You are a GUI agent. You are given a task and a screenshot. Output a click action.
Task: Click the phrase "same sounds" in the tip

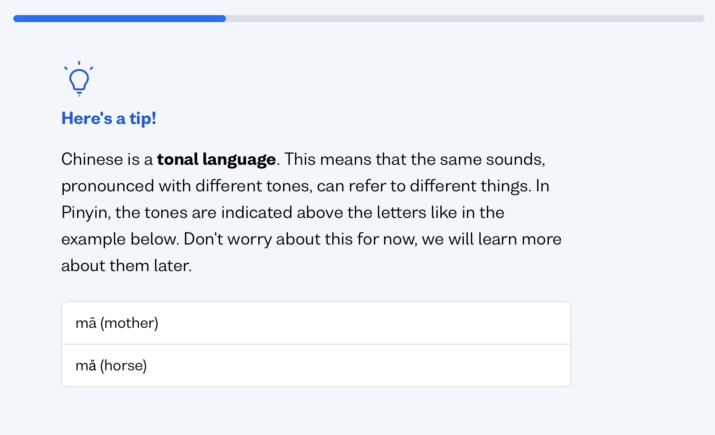tap(492, 160)
